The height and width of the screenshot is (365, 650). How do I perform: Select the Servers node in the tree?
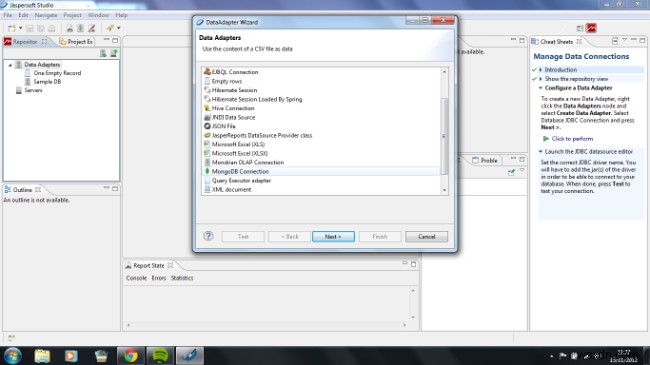(33, 90)
